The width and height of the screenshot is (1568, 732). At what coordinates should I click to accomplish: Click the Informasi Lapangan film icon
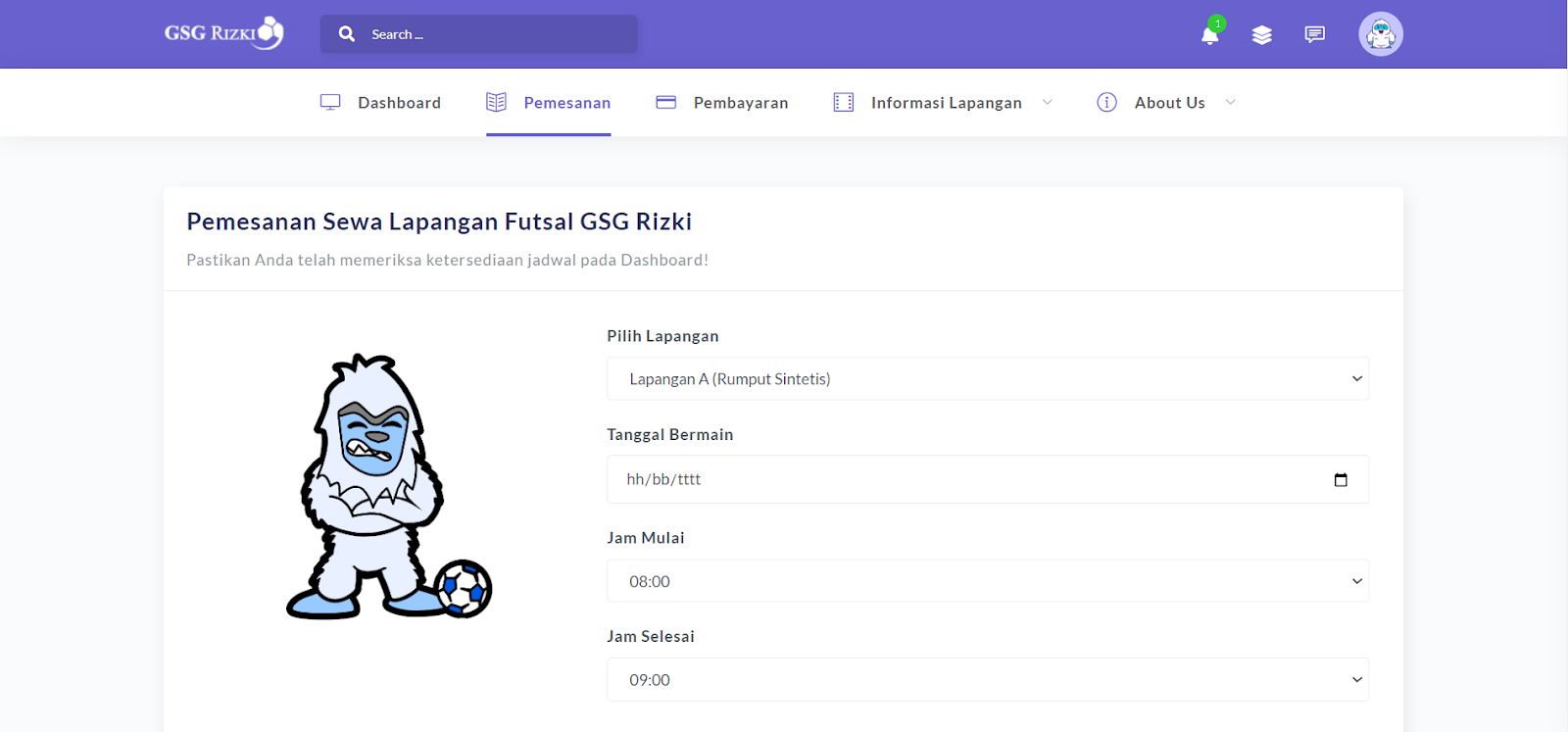844,102
